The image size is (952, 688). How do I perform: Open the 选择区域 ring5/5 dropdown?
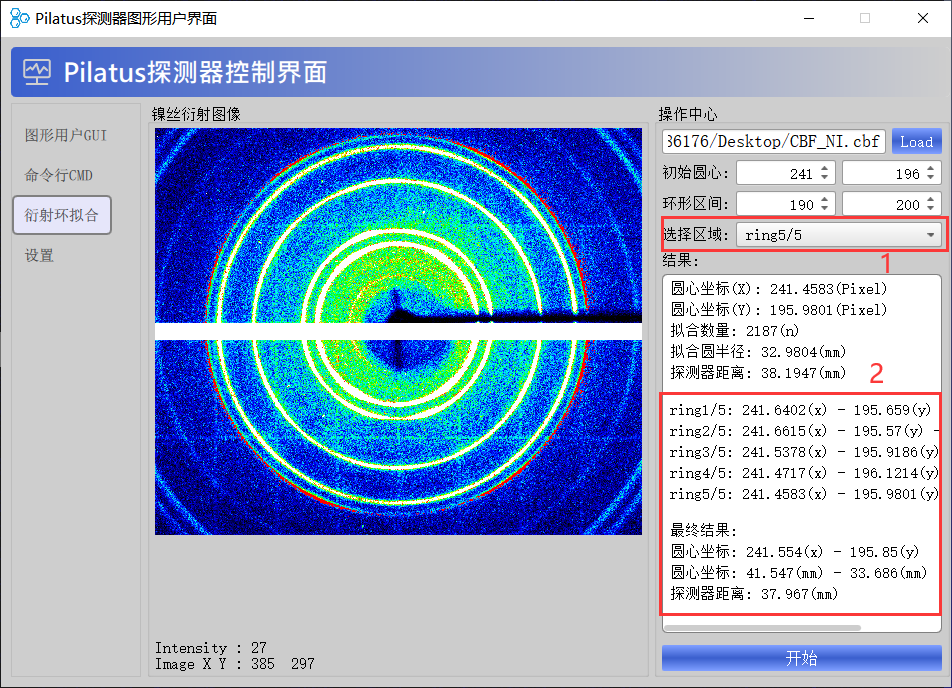(839, 235)
